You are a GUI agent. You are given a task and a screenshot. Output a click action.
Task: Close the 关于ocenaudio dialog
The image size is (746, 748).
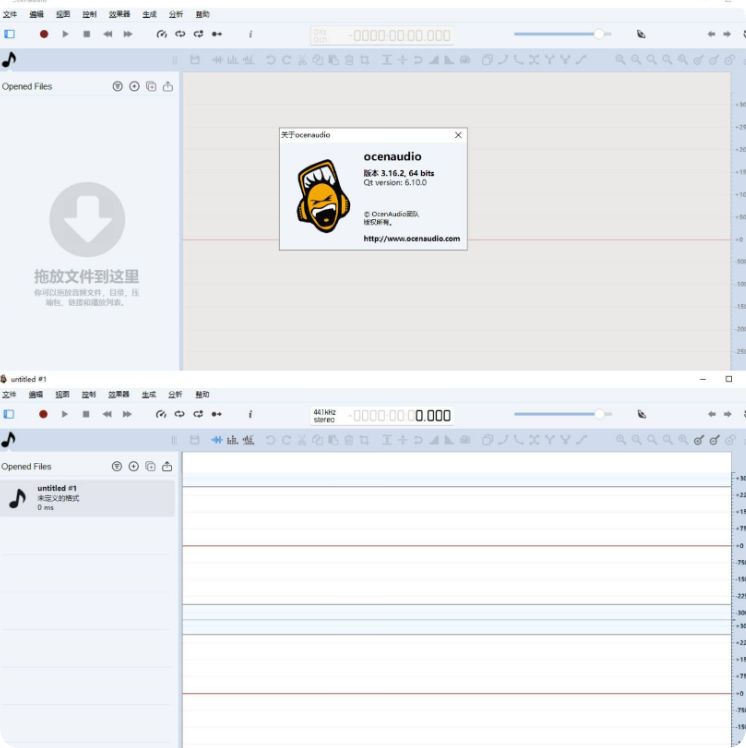[458, 135]
